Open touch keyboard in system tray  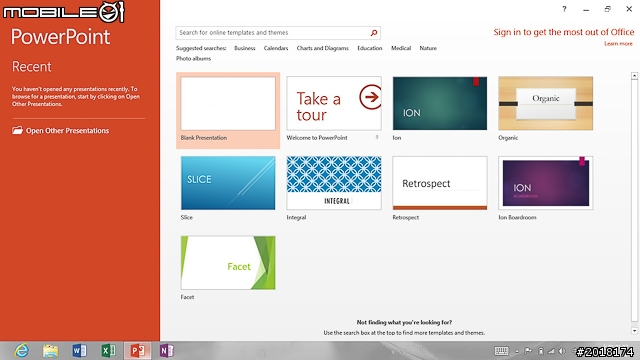[x=501, y=351]
